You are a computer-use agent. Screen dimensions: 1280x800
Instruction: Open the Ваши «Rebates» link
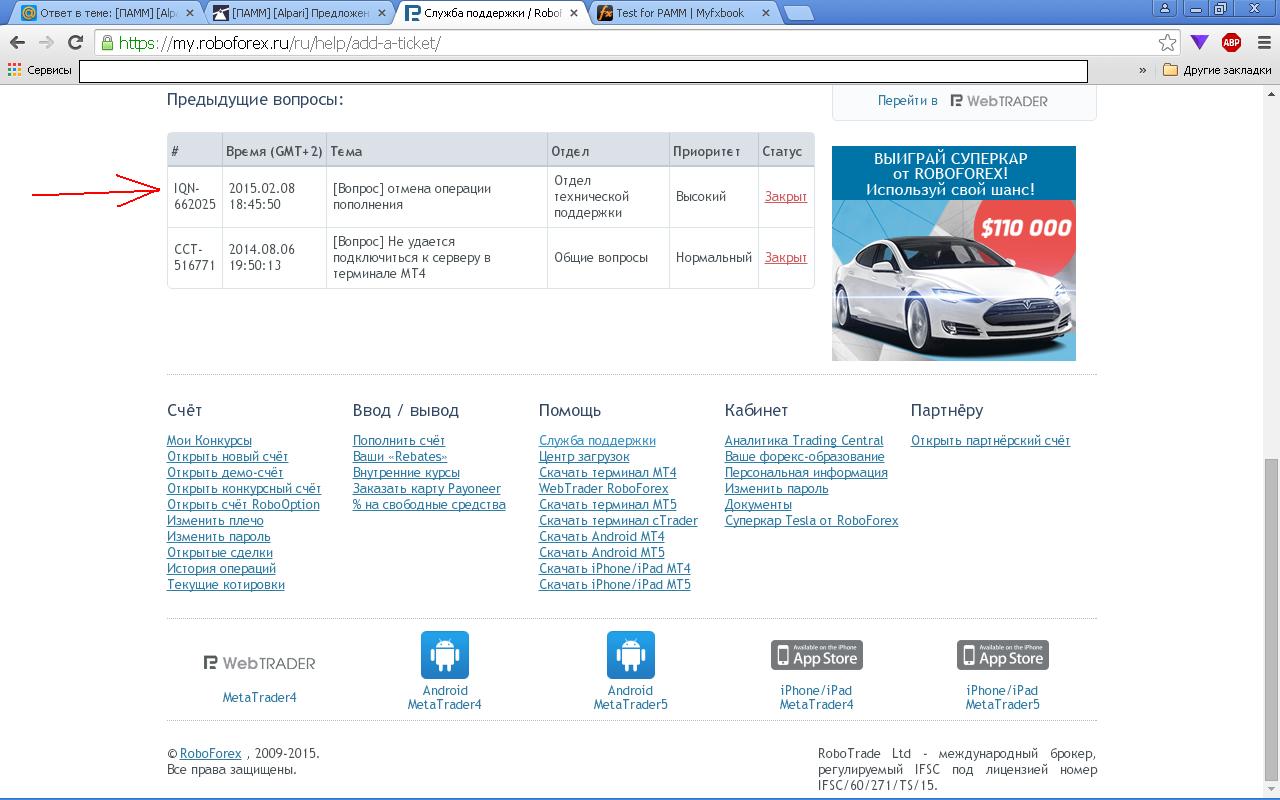coord(400,457)
